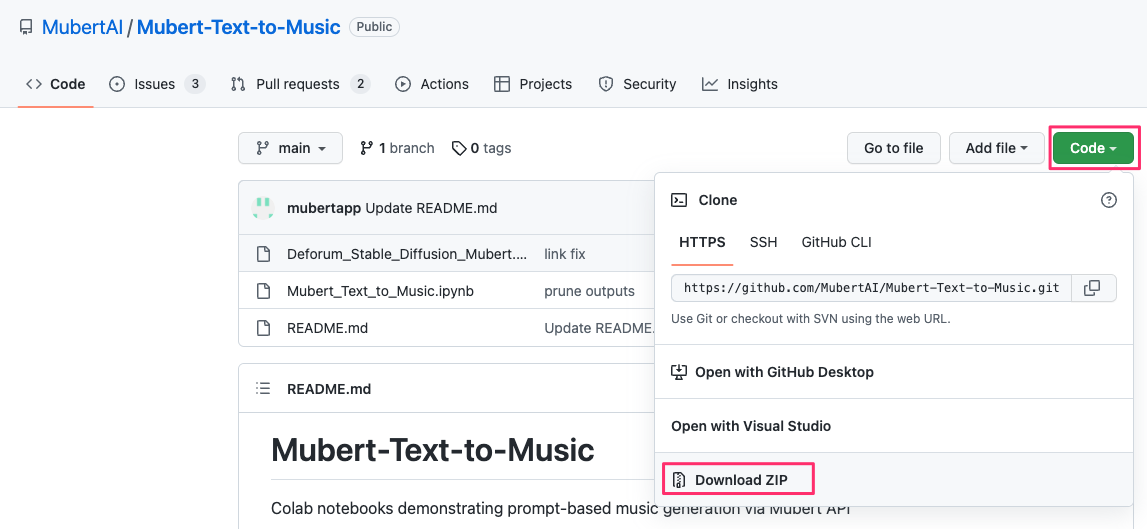Viewport: 1147px width, 529px height.
Task: Open the Pull requests tab
Action: point(300,84)
